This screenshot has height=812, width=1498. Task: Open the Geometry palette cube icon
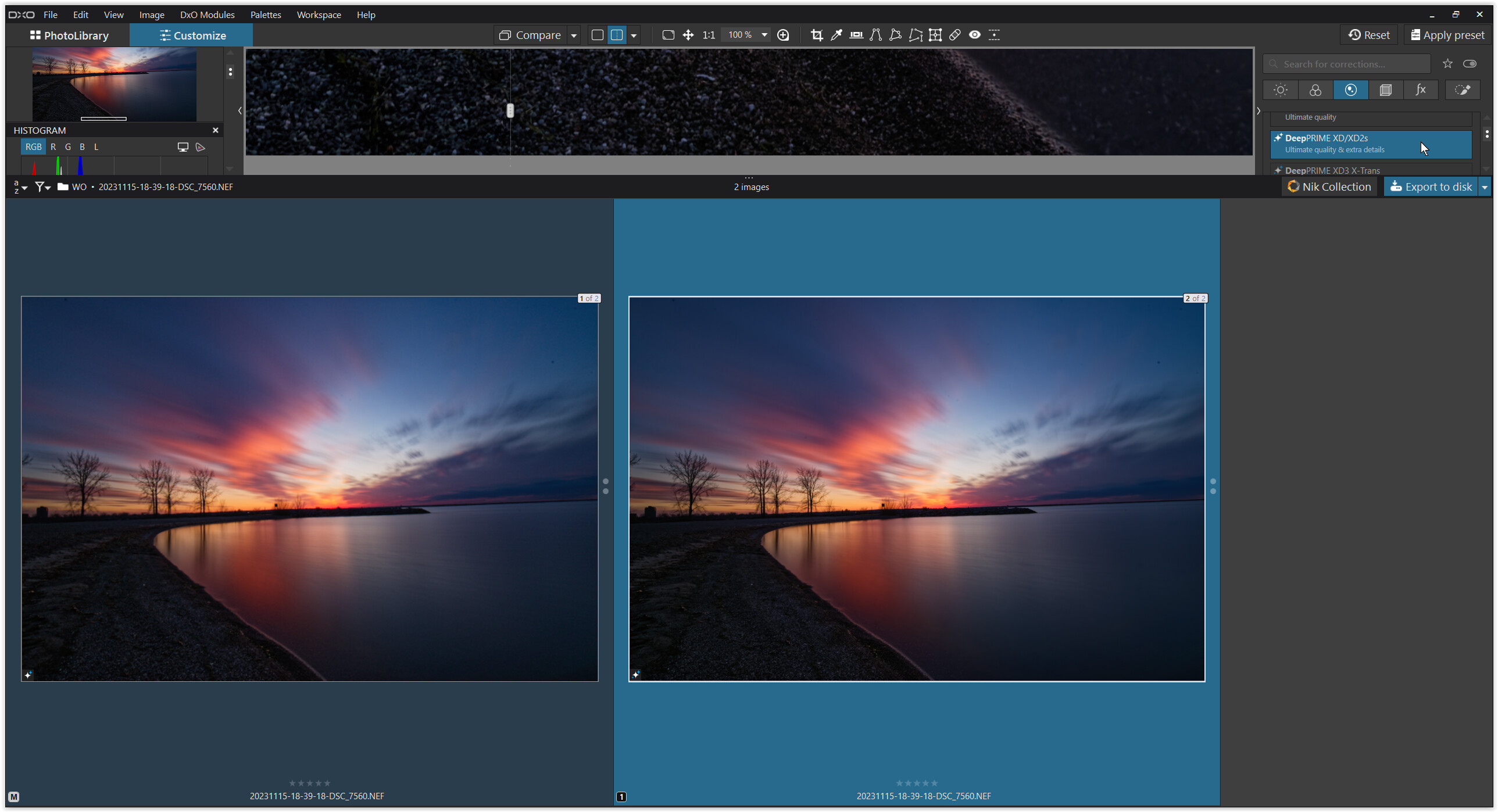1385,90
